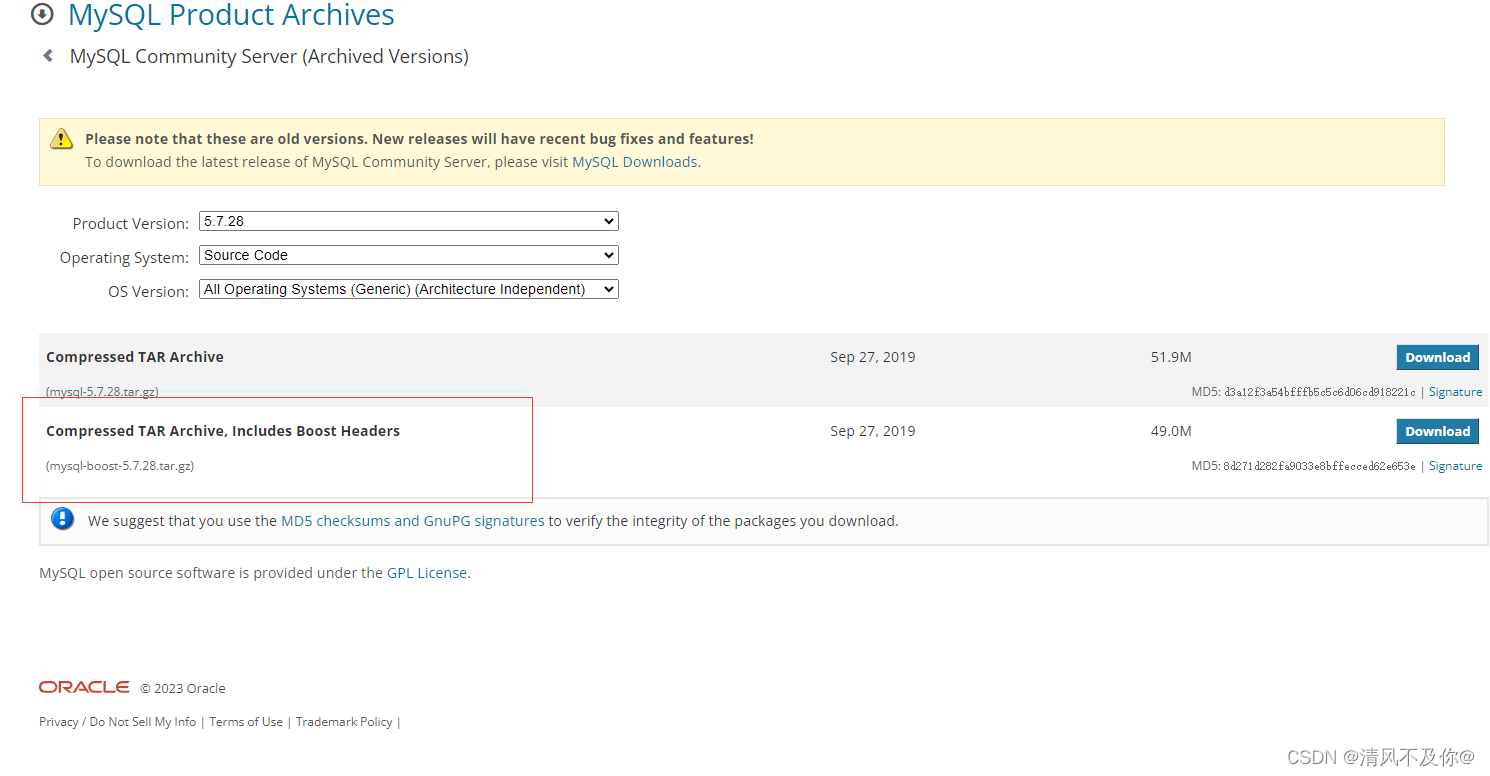Screen dimensions: 1490x776
Task: Click Sep 27, 2019 date in first row
Action: point(873,357)
